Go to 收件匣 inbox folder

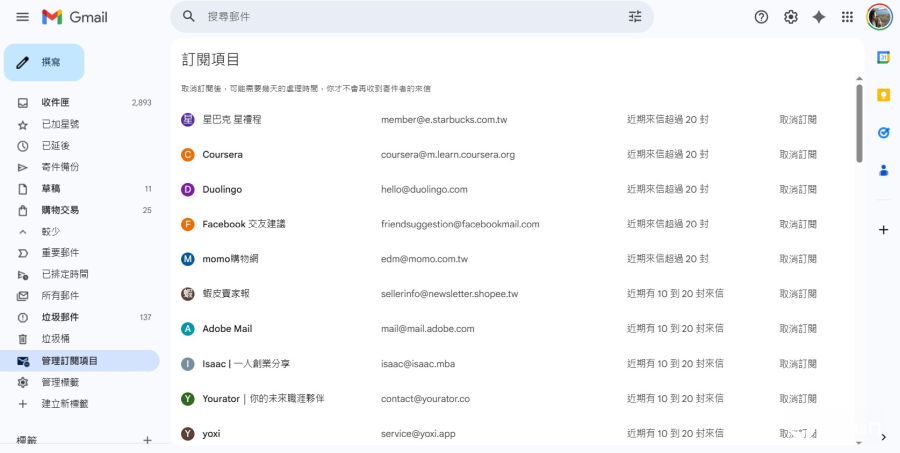pos(55,103)
